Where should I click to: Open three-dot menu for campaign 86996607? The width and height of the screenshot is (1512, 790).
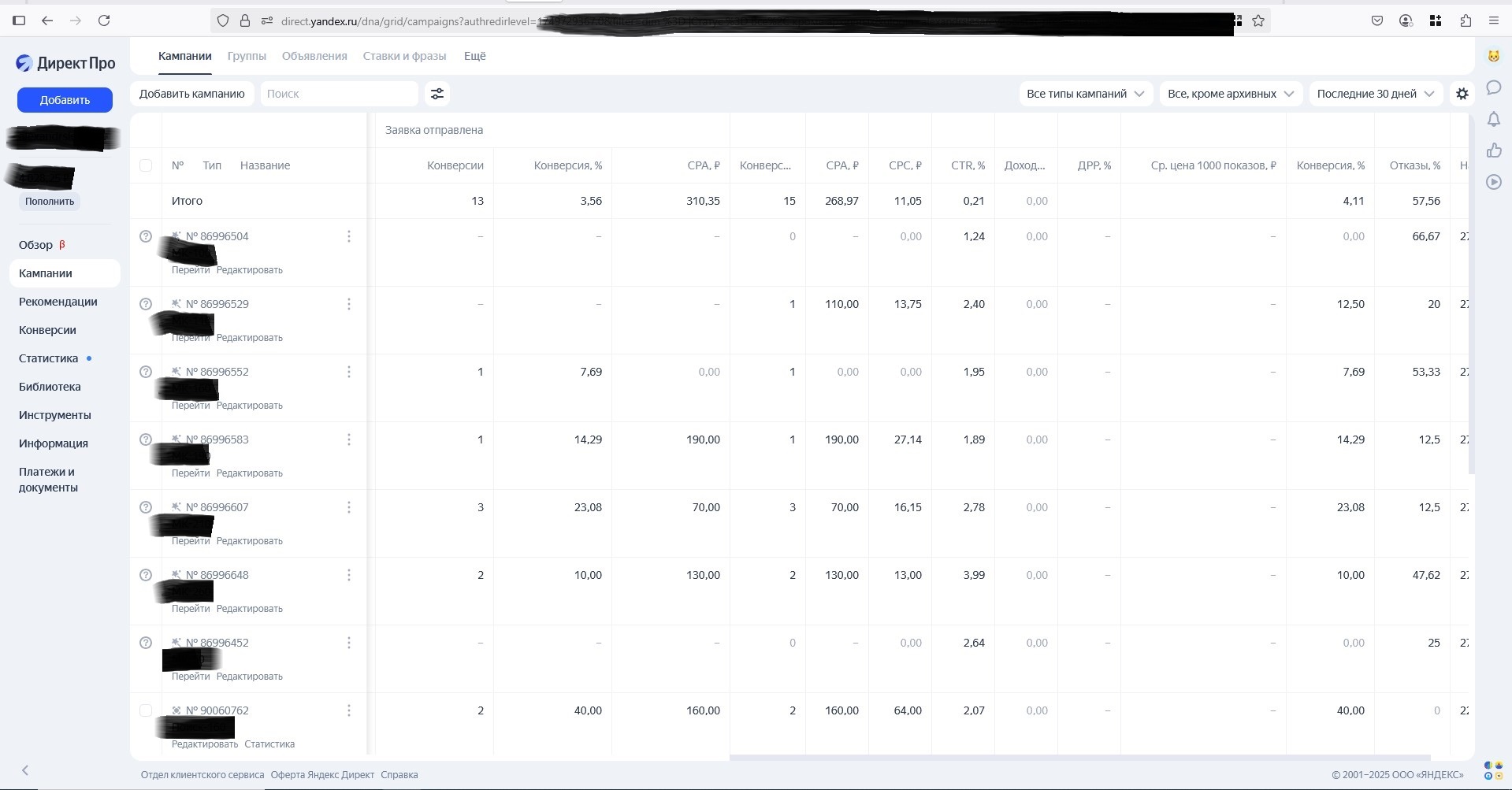tap(349, 507)
